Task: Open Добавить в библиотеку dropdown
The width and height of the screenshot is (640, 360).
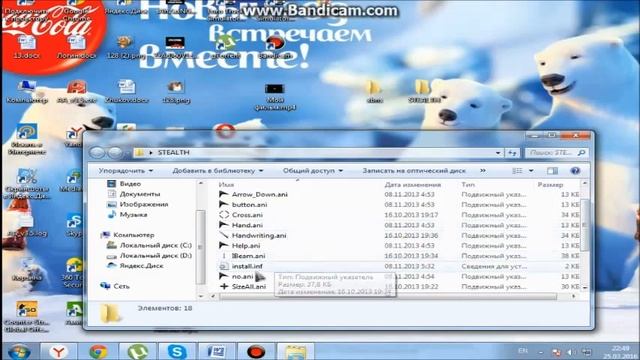Action: point(218,171)
